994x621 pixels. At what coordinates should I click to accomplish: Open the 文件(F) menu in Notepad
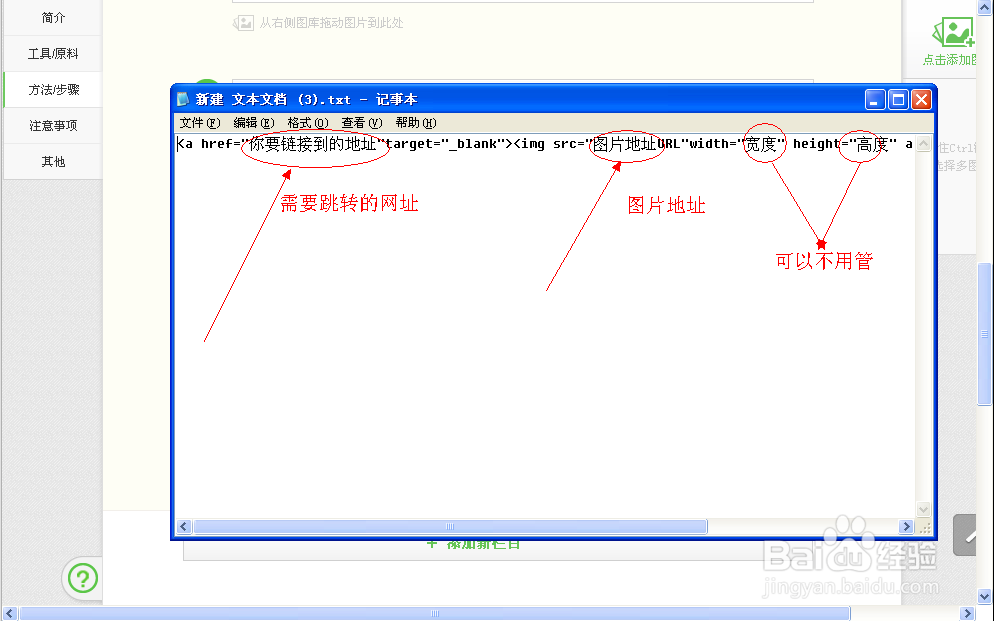(x=200, y=123)
